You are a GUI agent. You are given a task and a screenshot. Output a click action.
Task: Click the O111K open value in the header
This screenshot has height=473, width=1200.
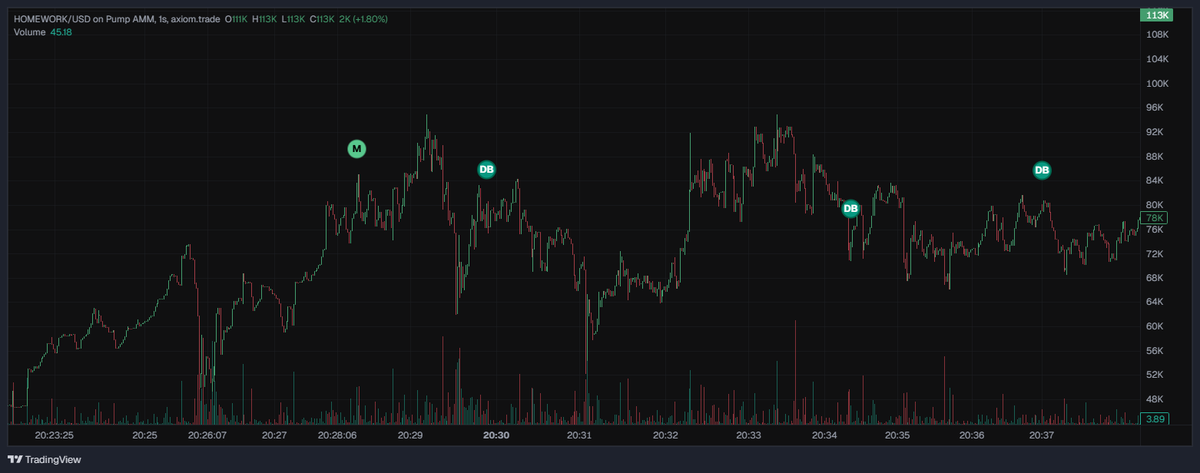[237, 19]
